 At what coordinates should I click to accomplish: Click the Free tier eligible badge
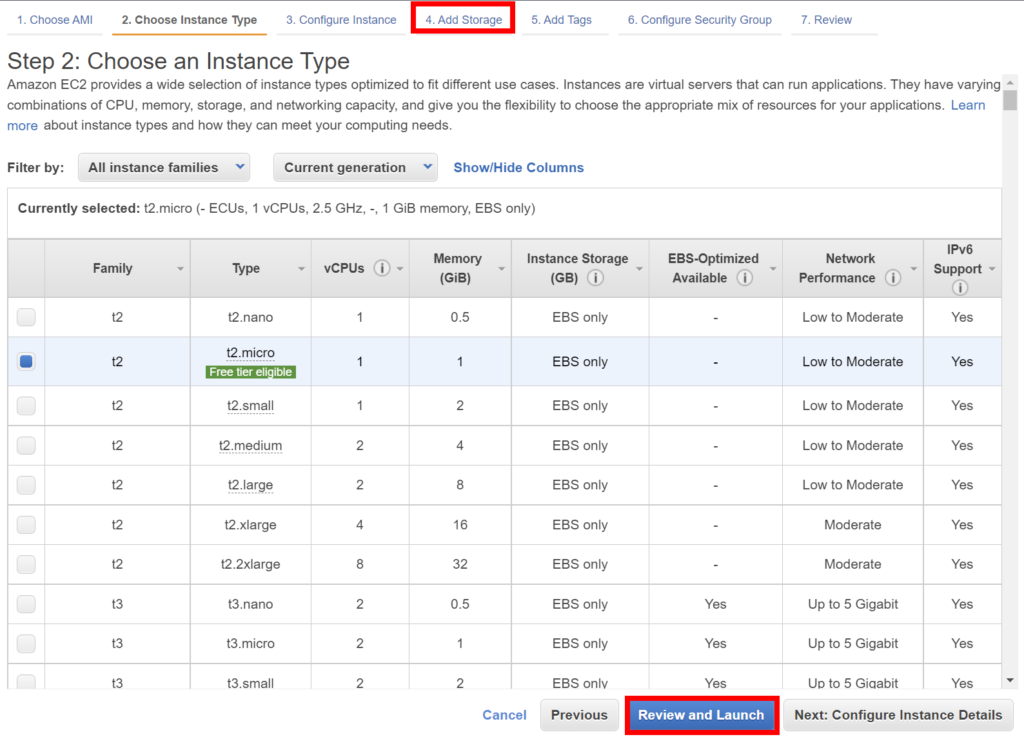point(251,372)
